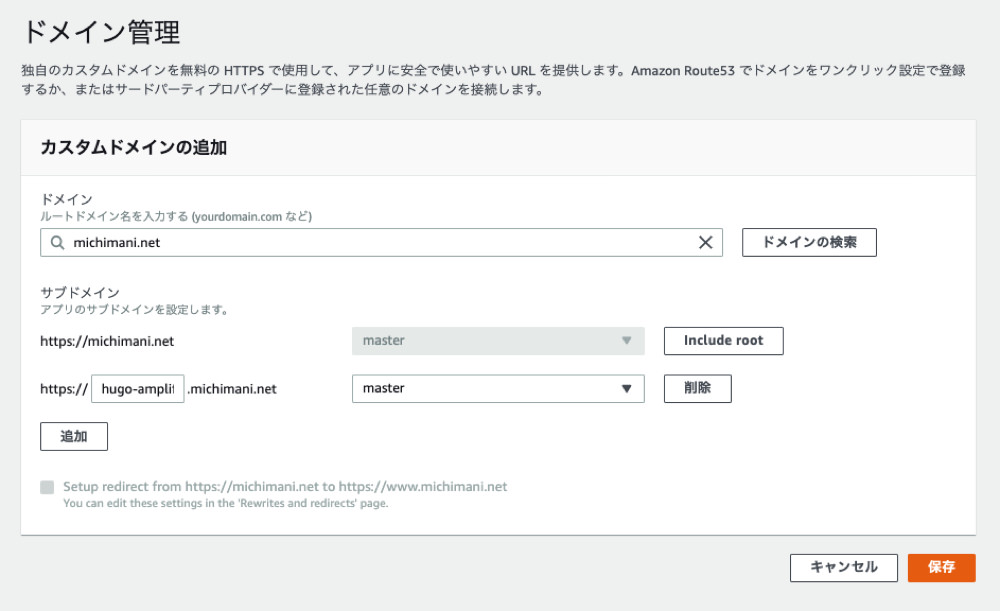Click the grayed master dropdown beside the root domain

point(497,341)
